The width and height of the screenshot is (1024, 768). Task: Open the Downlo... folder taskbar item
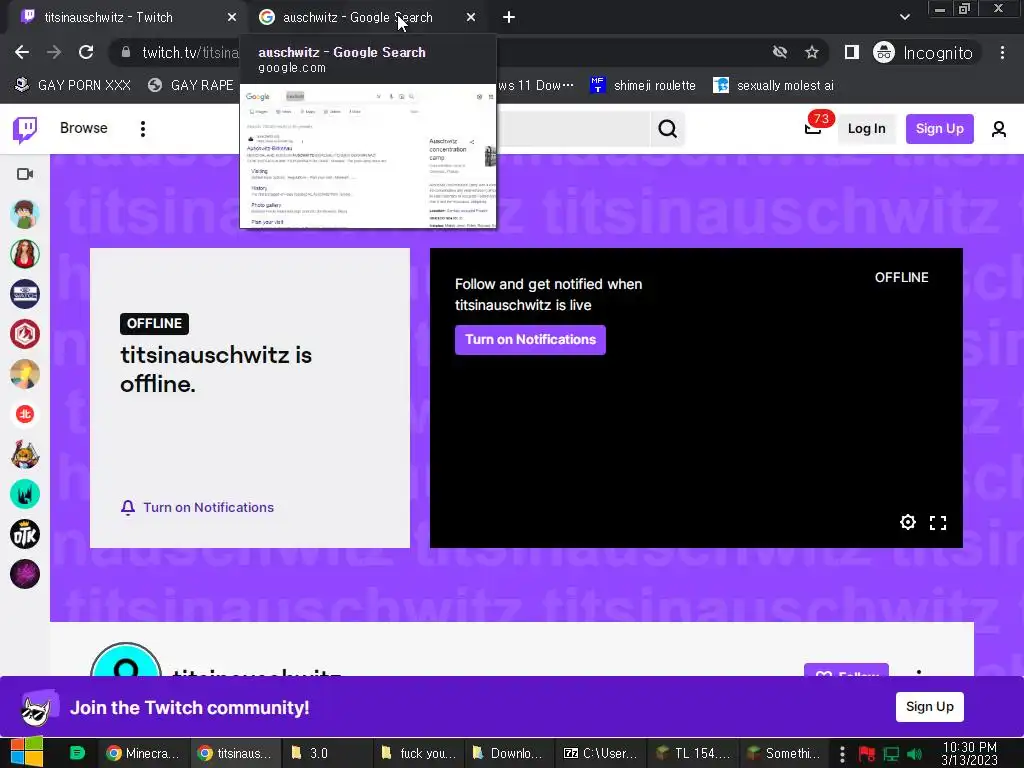click(509, 753)
